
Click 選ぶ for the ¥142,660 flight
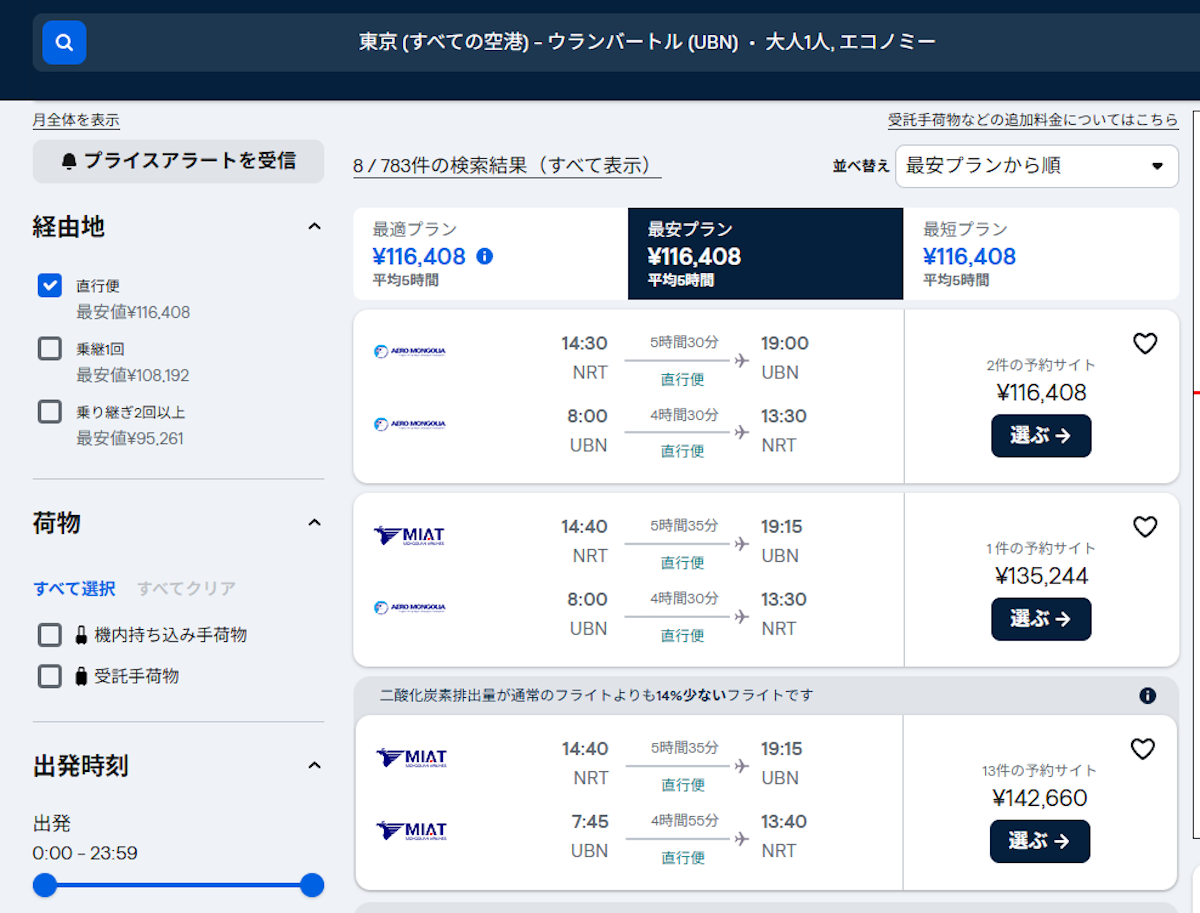pos(1040,841)
